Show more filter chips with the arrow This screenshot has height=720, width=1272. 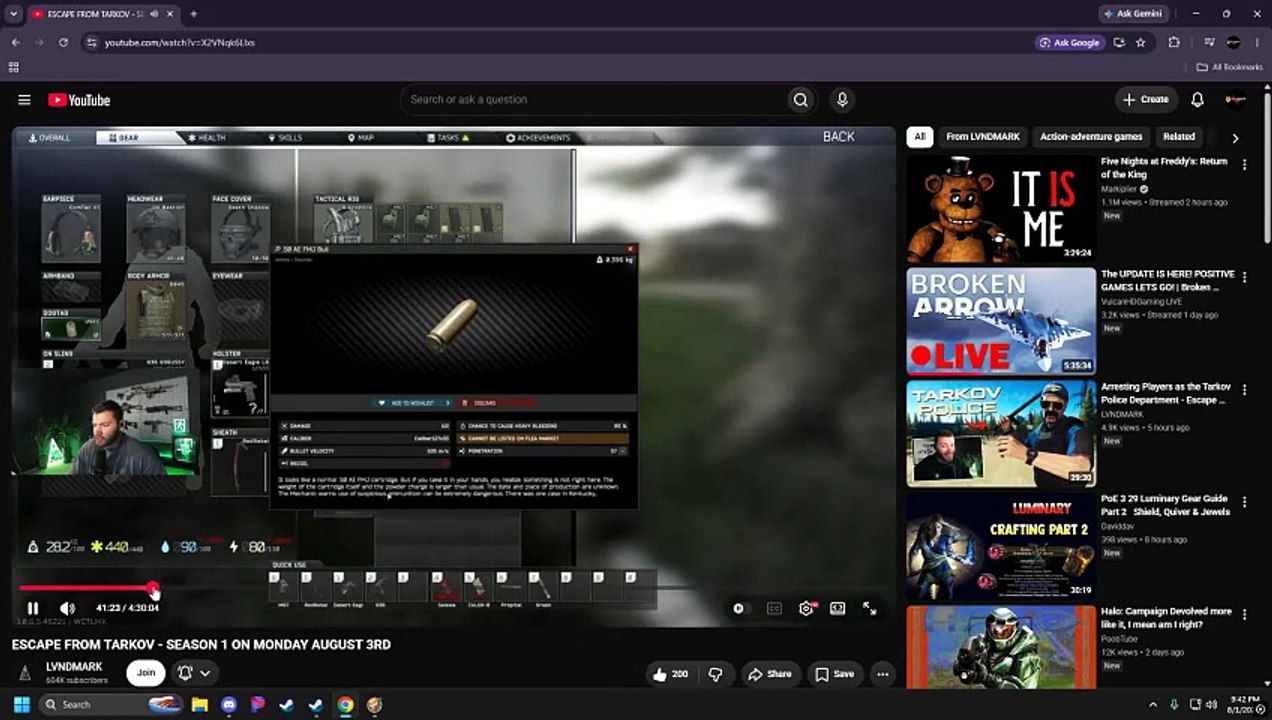[1235, 138]
